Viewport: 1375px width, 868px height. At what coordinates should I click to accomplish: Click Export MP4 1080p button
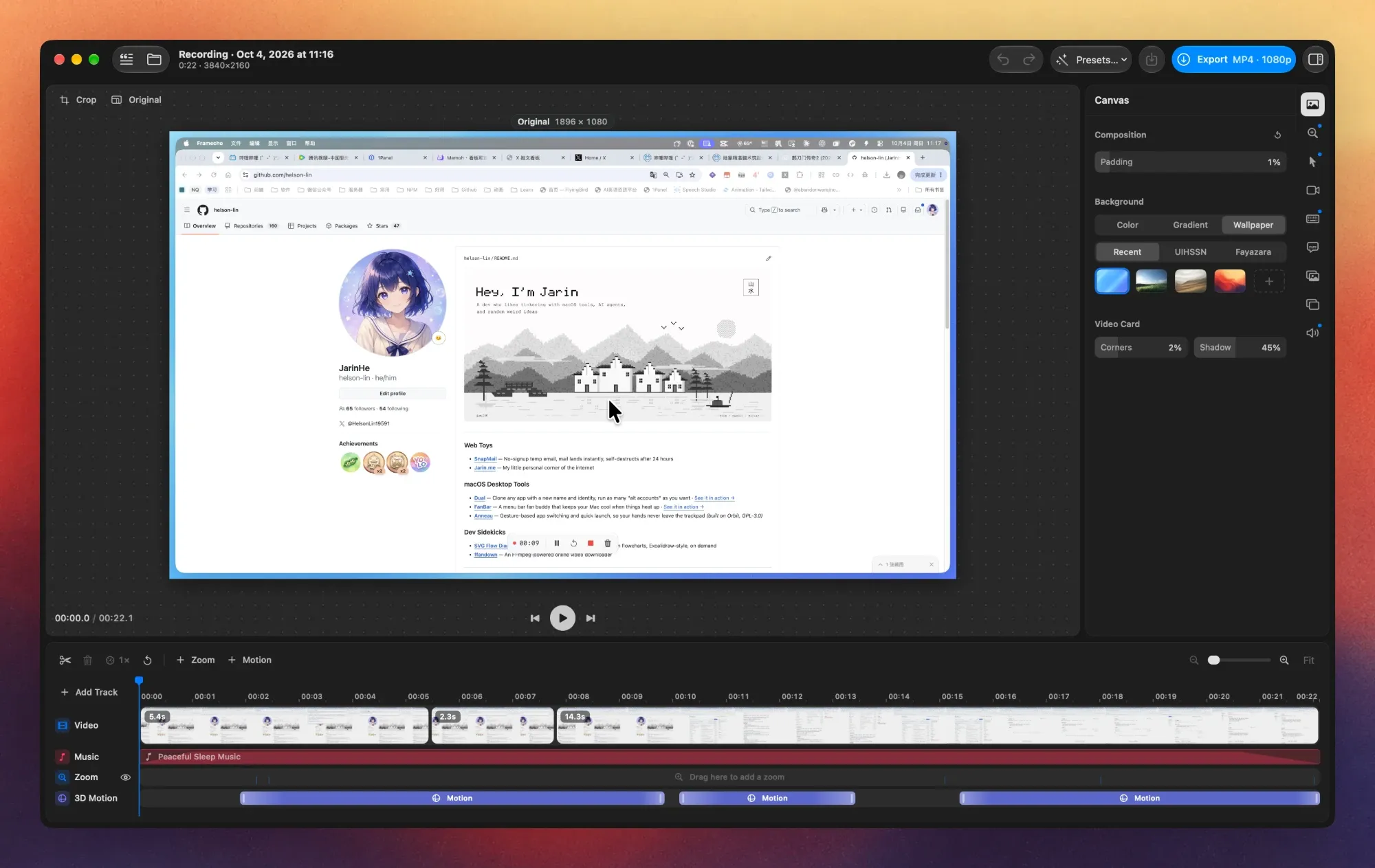1233,60
